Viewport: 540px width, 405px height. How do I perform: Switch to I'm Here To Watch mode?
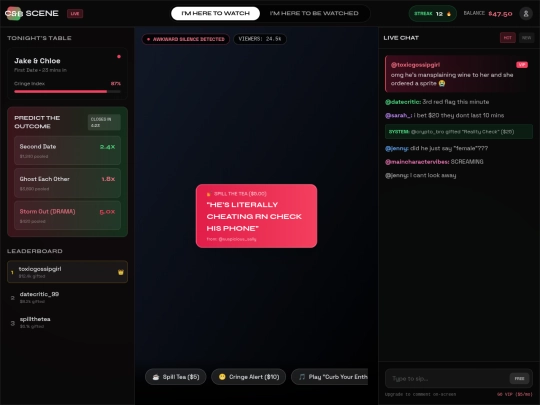215,13
